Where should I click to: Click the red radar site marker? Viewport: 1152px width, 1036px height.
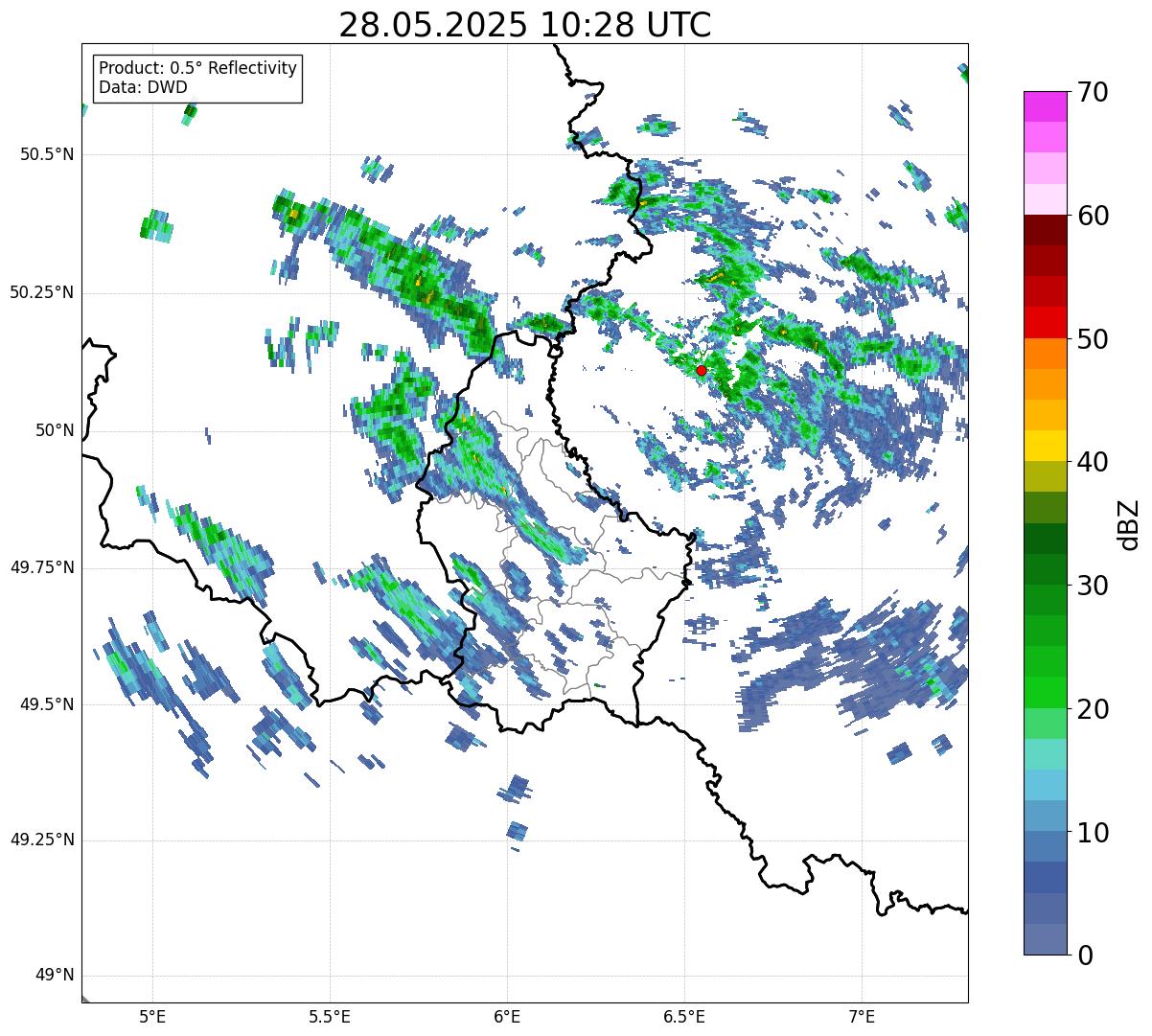(702, 370)
